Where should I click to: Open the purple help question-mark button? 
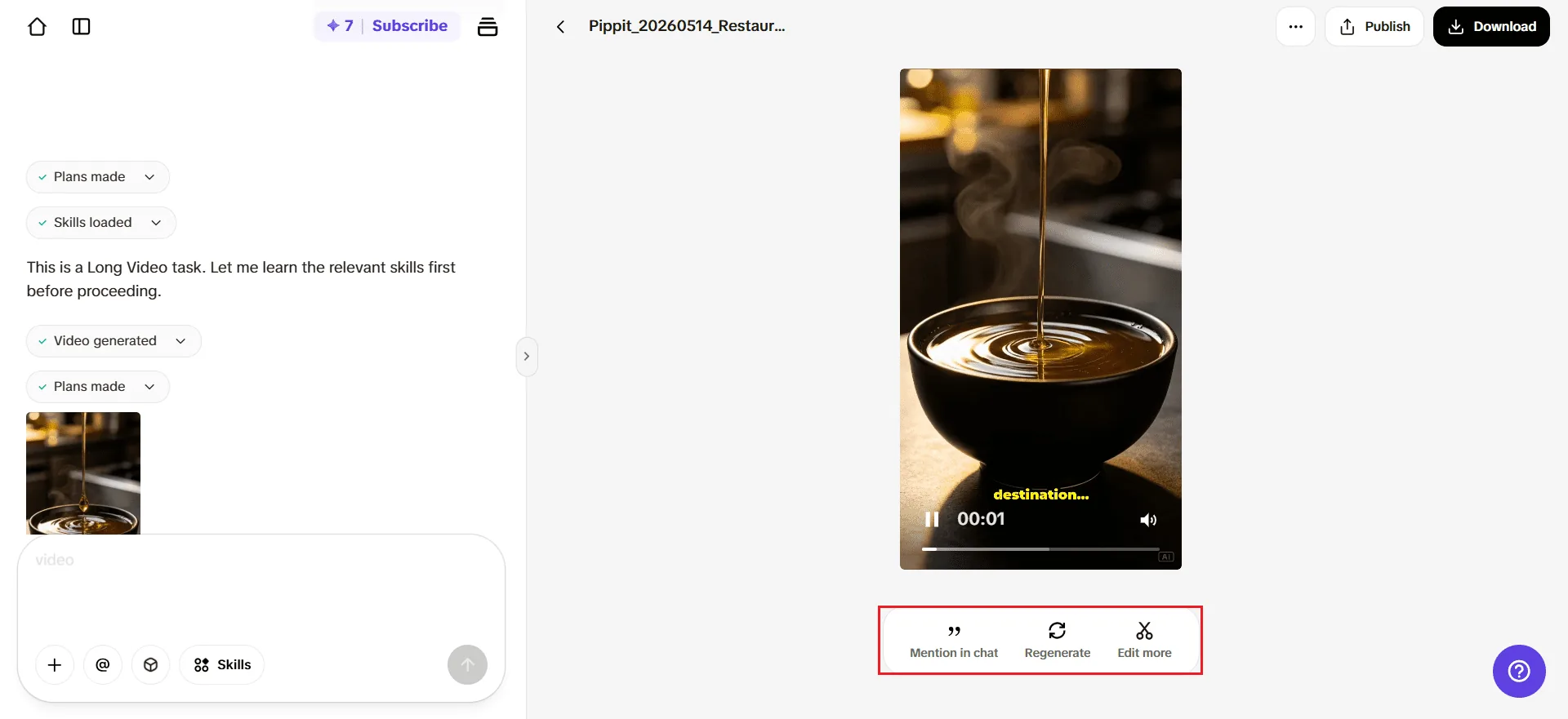[x=1519, y=672]
